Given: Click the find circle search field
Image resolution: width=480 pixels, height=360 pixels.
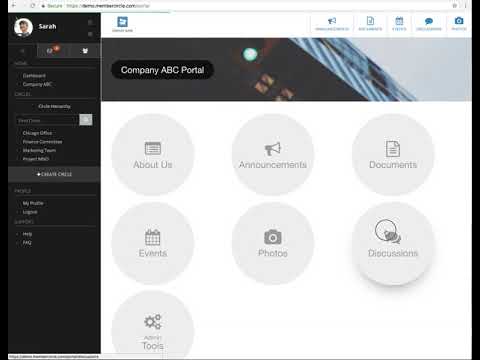Looking at the screenshot, I should [47, 120].
